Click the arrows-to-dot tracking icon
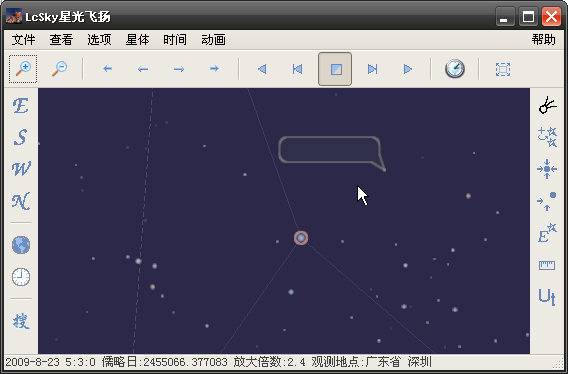The height and width of the screenshot is (374, 568). pyautogui.click(x=547, y=201)
